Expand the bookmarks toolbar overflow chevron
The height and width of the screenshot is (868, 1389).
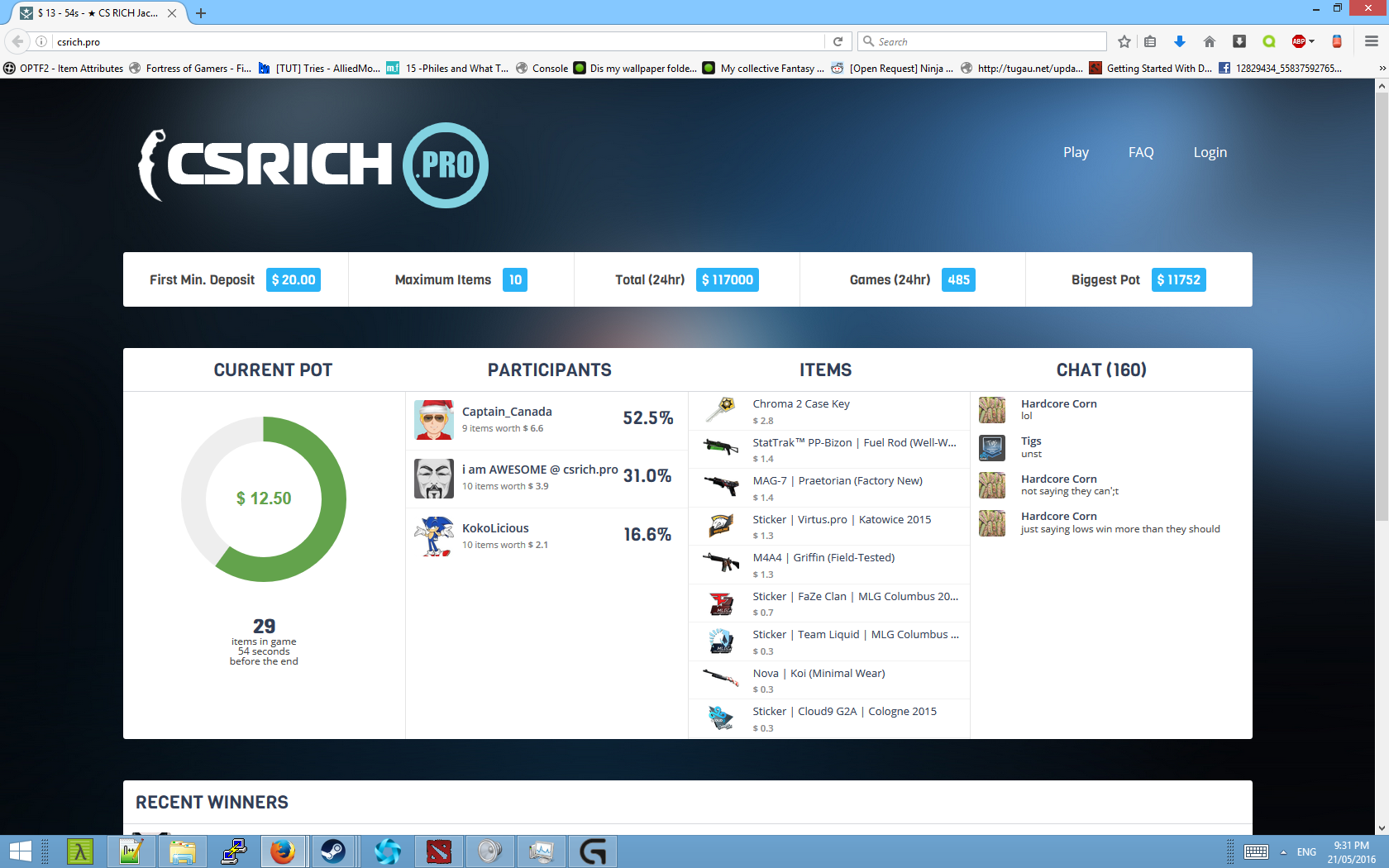[1382, 69]
